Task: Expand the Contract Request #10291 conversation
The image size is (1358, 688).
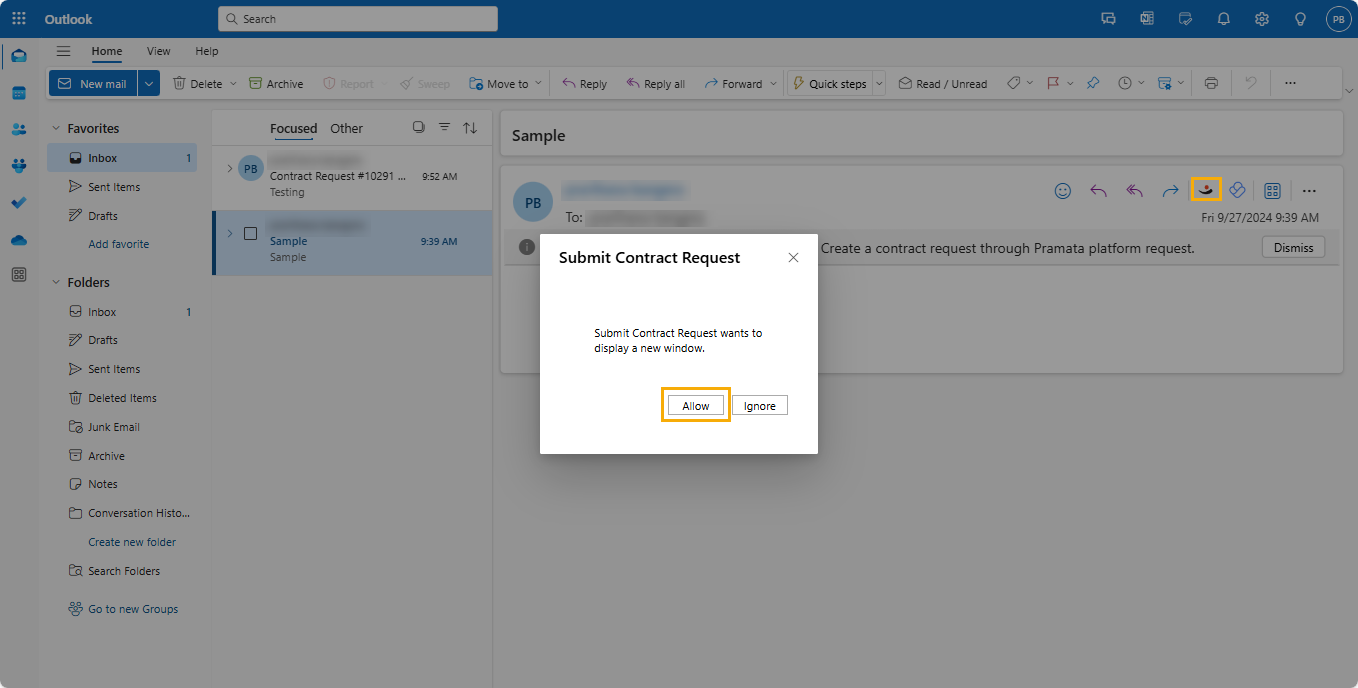Action: tap(229, 168)
